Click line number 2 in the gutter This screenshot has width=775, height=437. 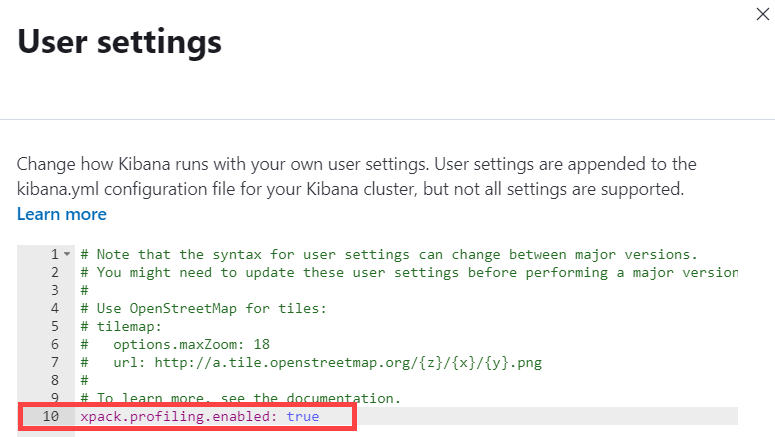(x=55, y=272)
